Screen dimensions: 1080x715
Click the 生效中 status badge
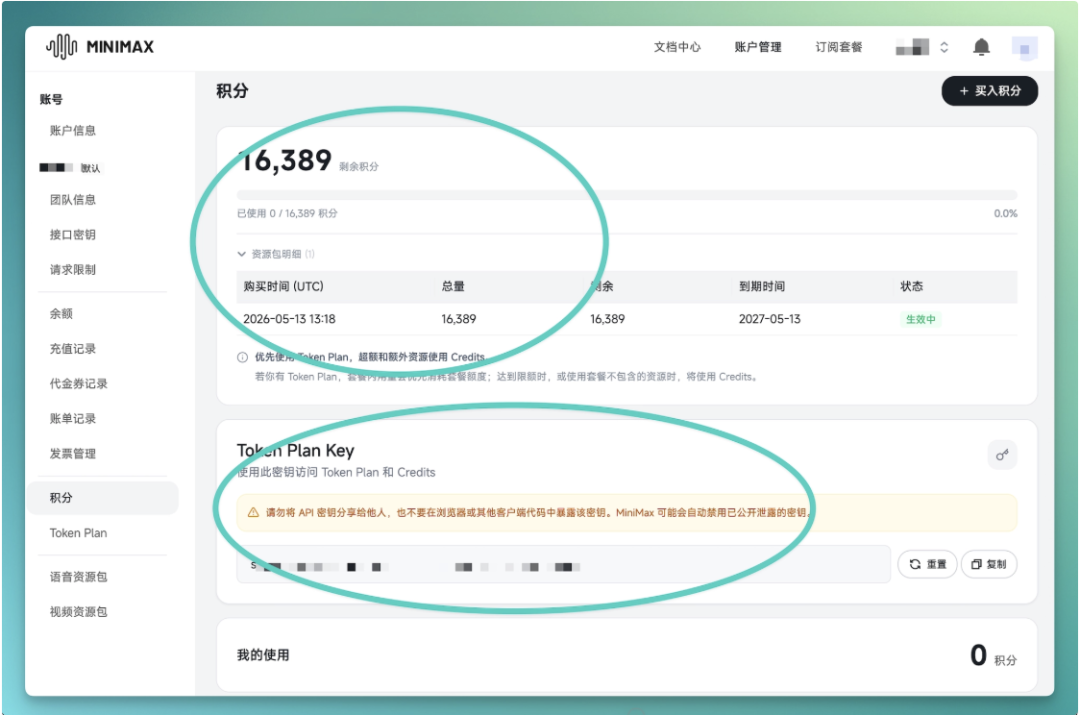[x=920, y=320]
